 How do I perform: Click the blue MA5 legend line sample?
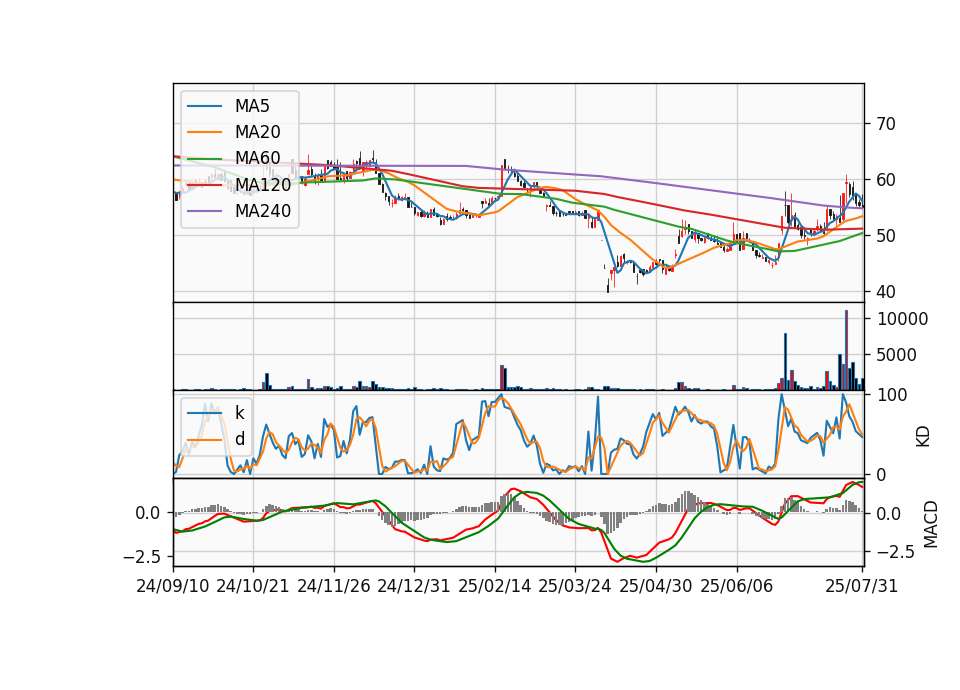pos(204,107)
